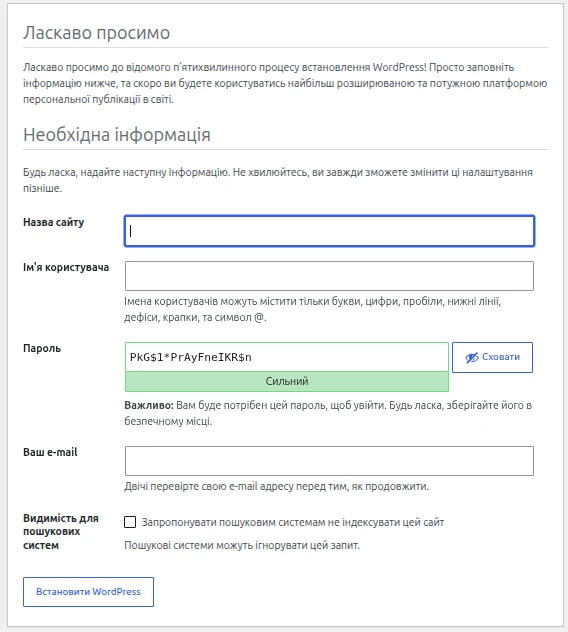Click the Видимість для пошукових систем label
Image resolution: width=568 pixels, height=632 pixels.
(61, 532)
